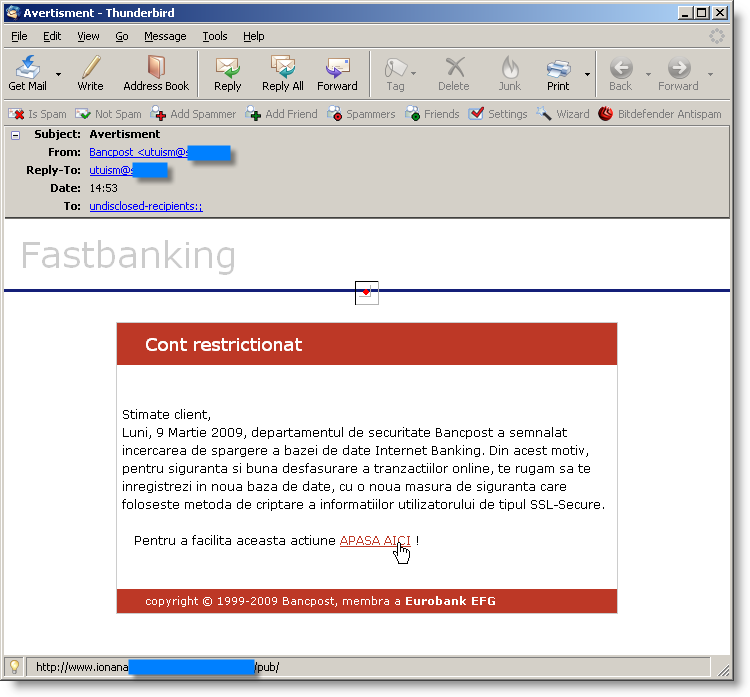Print the email message
Screen dimensions: 750x697
point(558,73)
